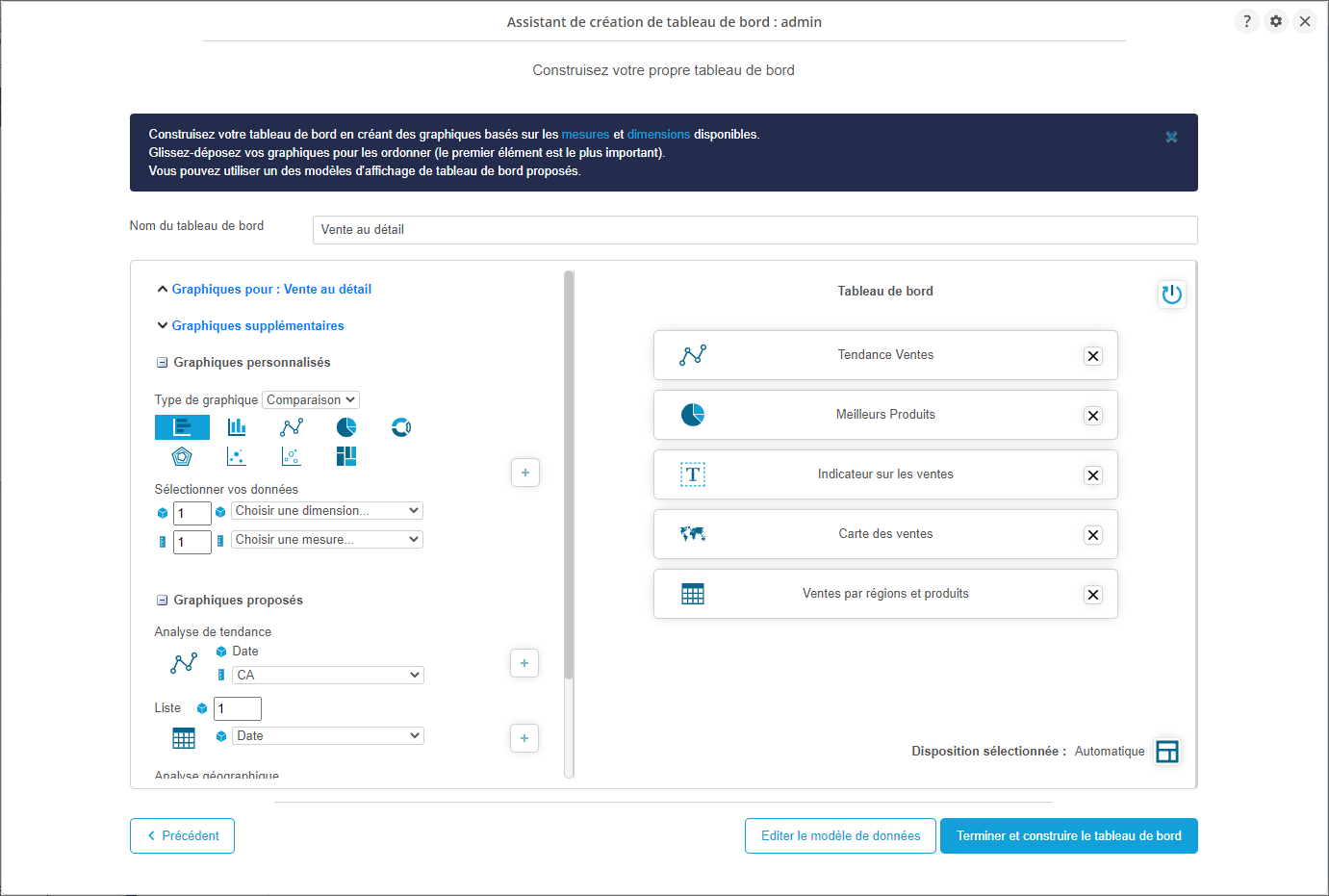The image size is (1329, 896).
Task: Select the pie chart type icon
Action: click(346, 427)
